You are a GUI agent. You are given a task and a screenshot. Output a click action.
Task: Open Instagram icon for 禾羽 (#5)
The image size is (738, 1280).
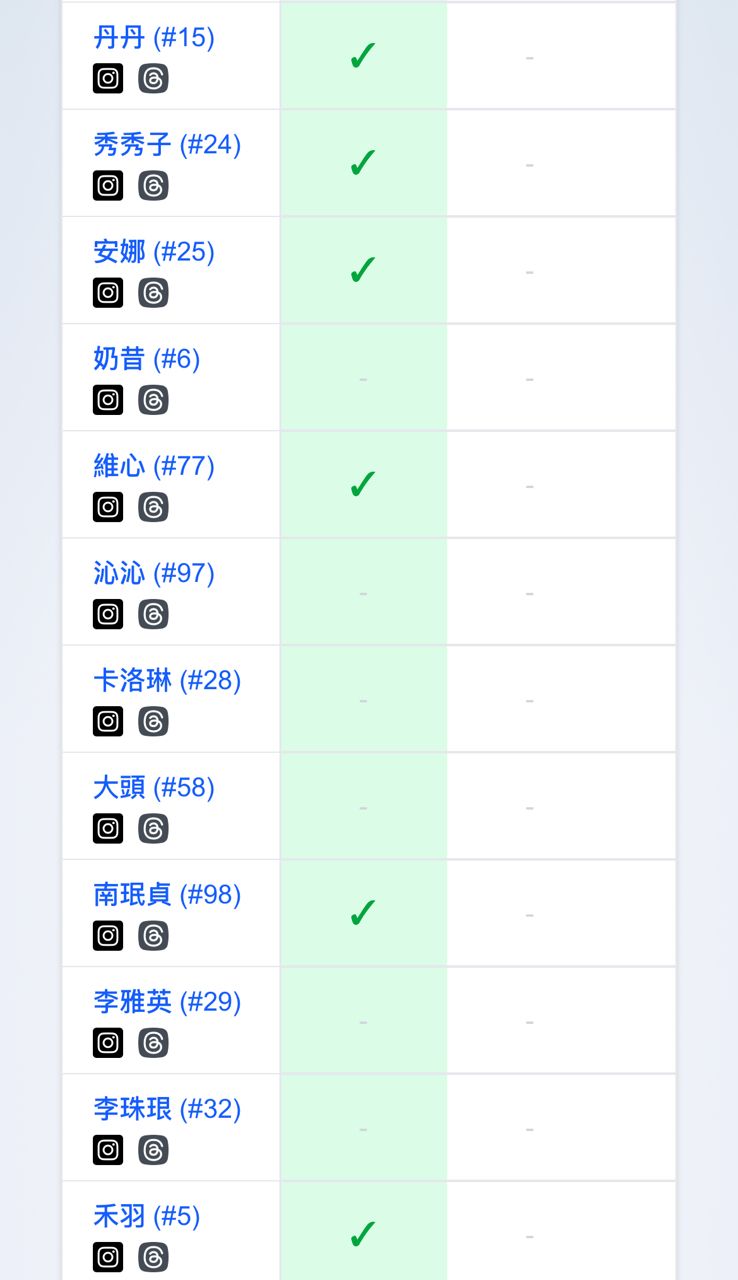coord(108,1257)
